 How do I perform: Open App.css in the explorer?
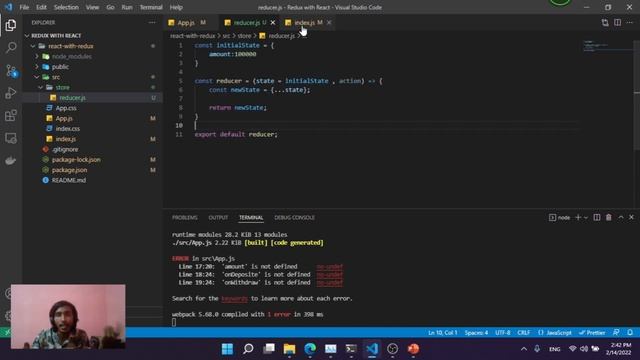point(93,108)
